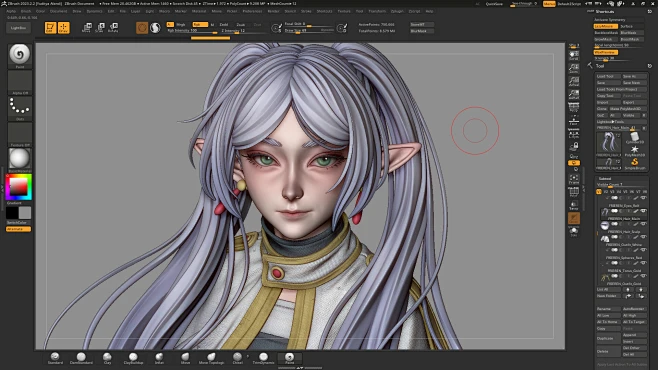
Task: Toggle the Zadd button
Action: [x=224, y=24]
